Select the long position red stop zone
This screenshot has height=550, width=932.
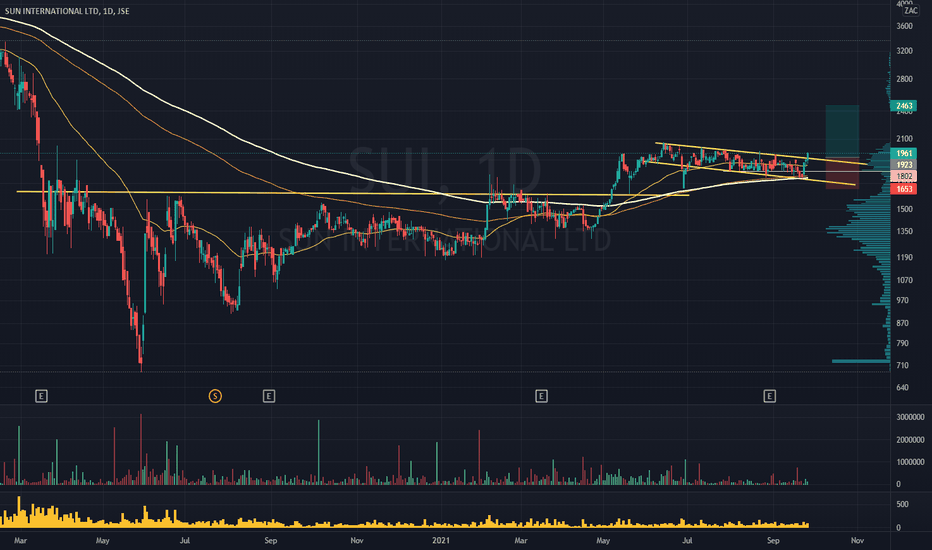point(842,175)
